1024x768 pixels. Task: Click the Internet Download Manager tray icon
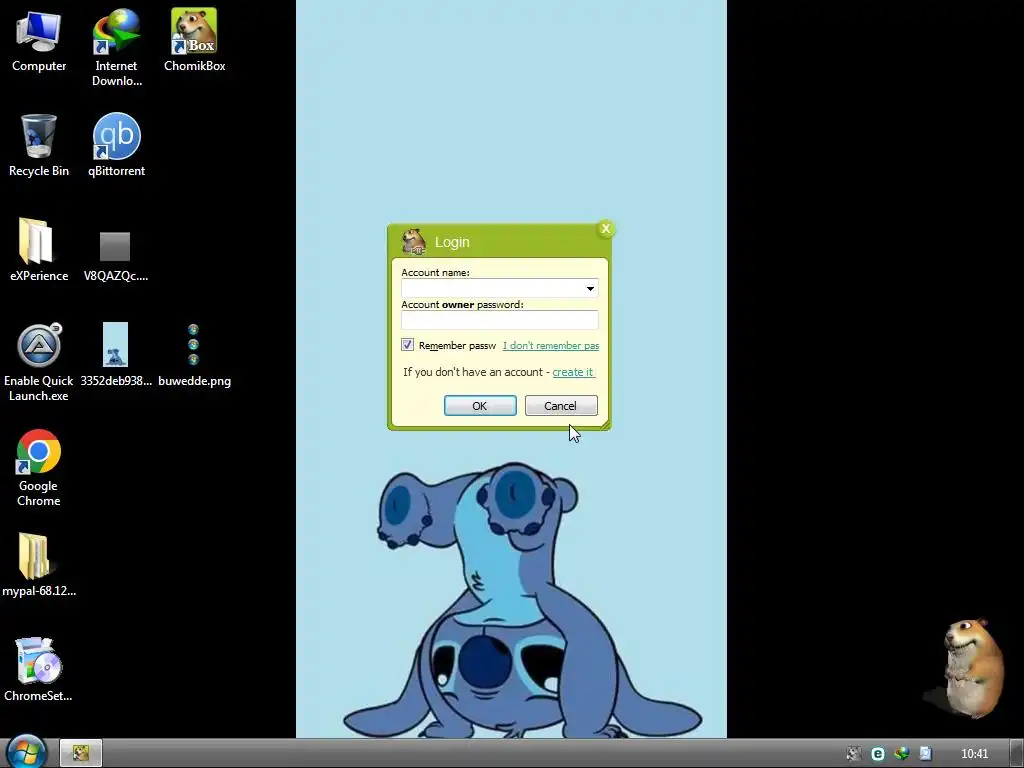[x=901, y=754]
